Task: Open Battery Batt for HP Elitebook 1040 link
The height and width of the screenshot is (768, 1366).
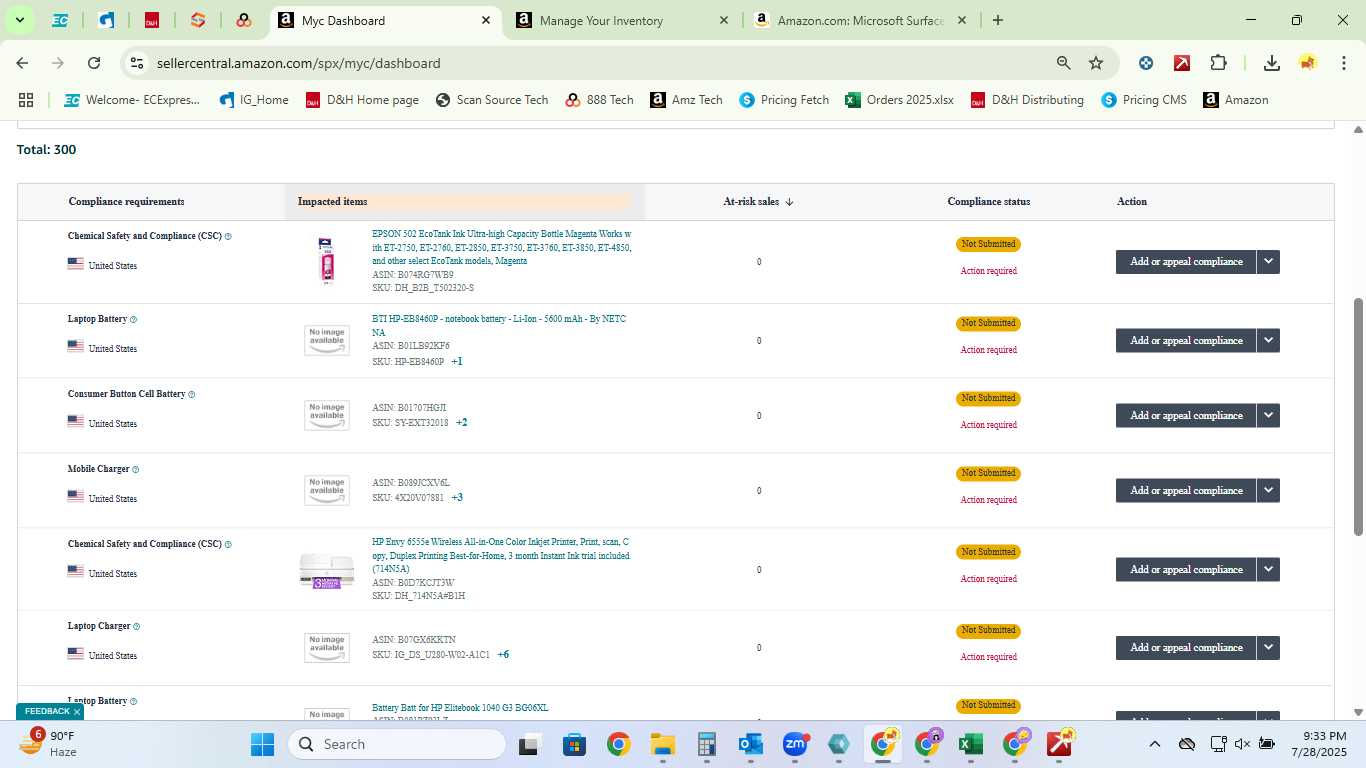Action: [460, 708]
